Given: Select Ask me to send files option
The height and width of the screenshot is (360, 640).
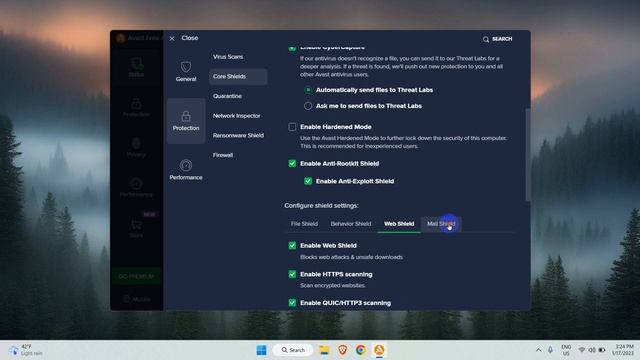Looking at the screenshot, I should (308, 106).
